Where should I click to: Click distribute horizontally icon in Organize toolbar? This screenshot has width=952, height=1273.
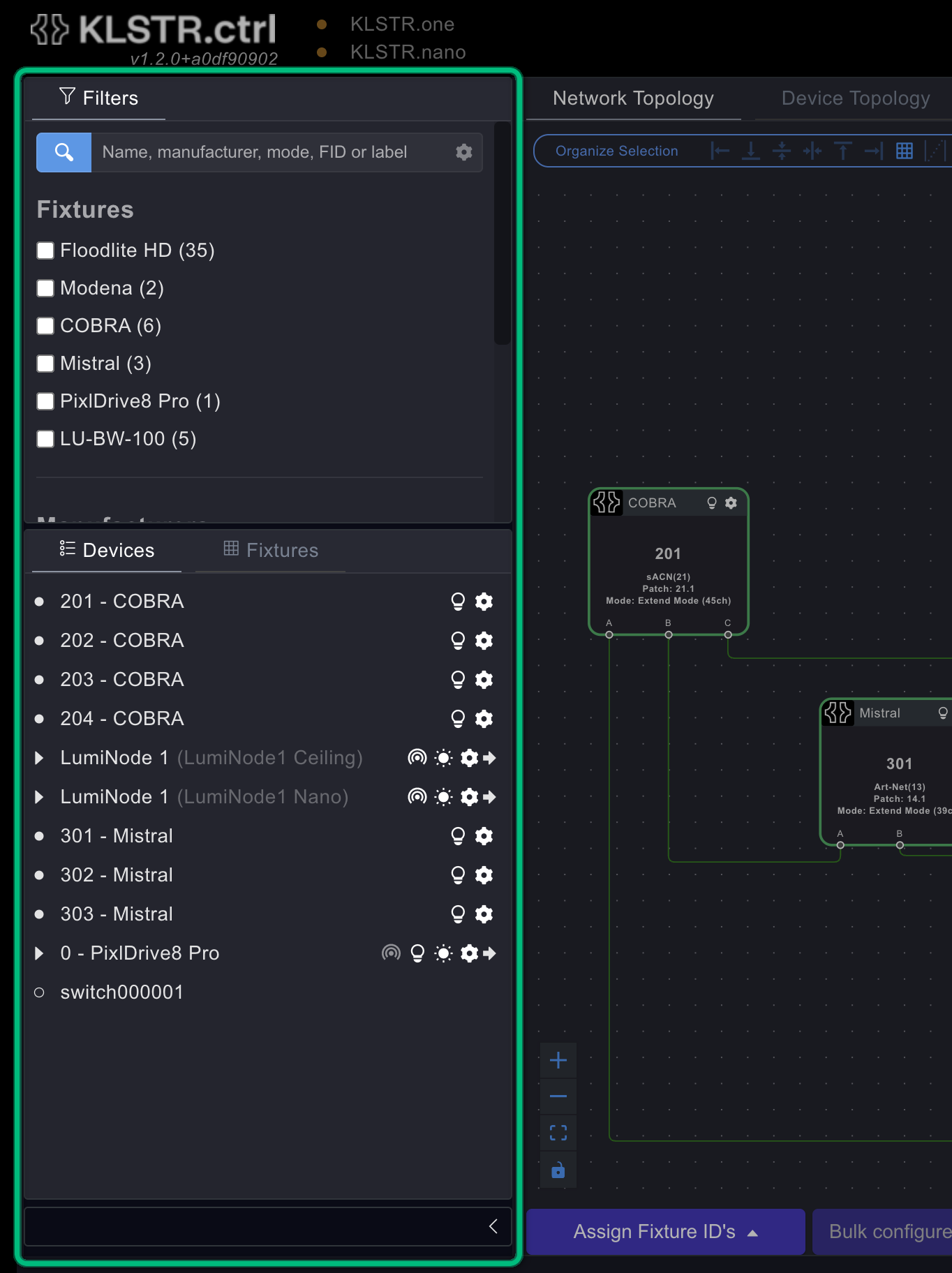812,151
